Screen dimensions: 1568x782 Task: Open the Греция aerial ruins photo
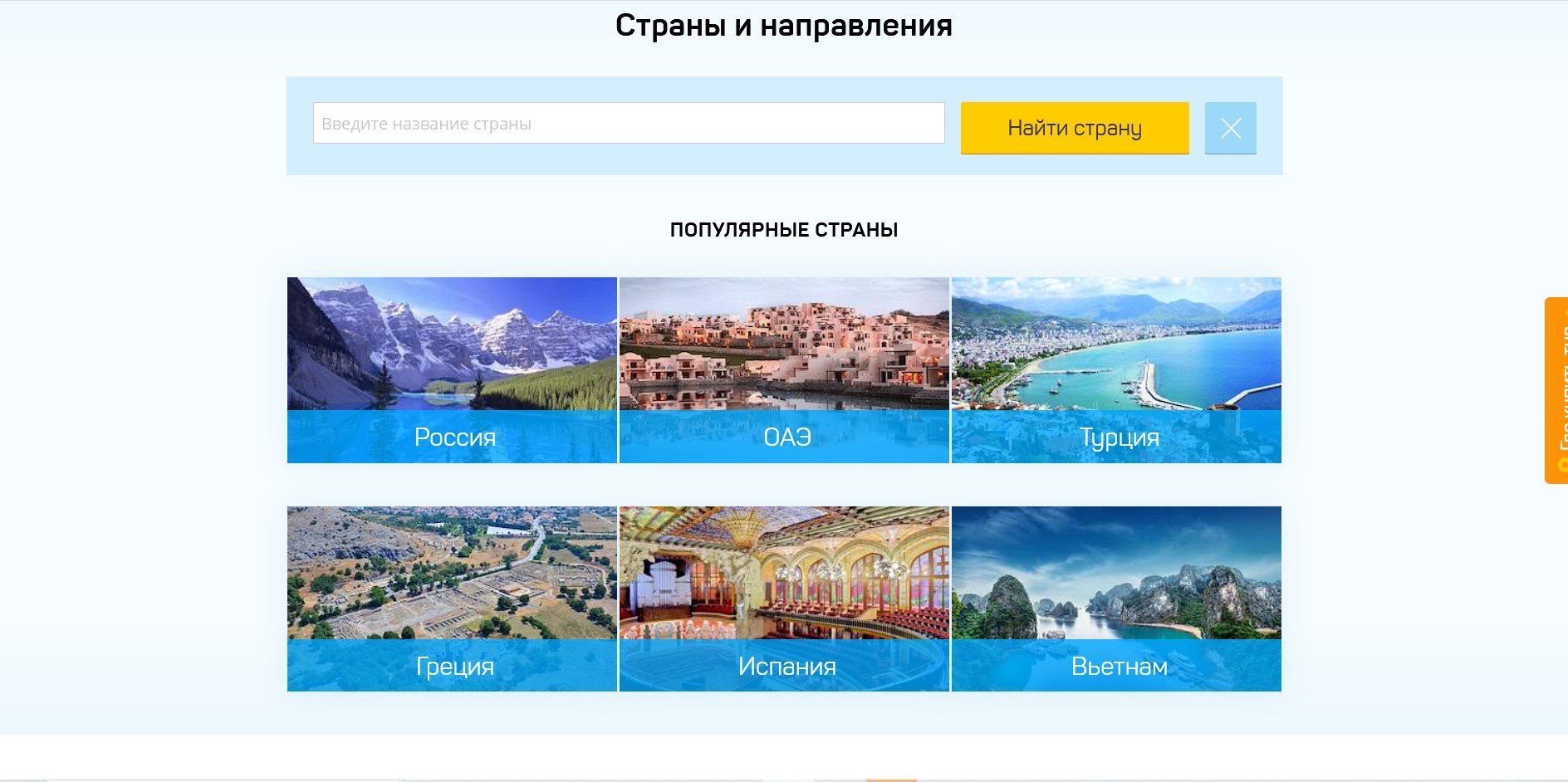point(452,573)
